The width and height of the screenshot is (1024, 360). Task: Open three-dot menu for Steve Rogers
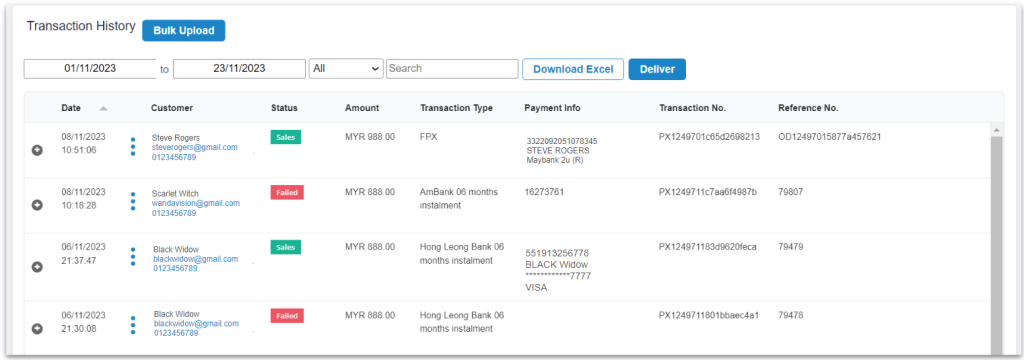[133, 147]
